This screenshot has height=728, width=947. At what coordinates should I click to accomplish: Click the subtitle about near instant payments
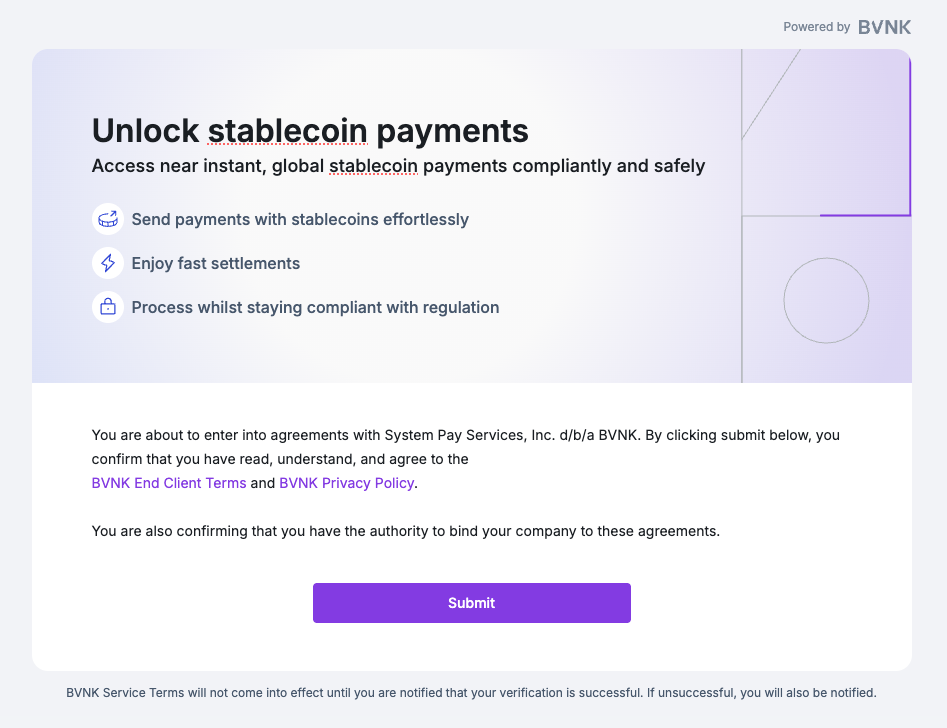(x=398, y=166)
